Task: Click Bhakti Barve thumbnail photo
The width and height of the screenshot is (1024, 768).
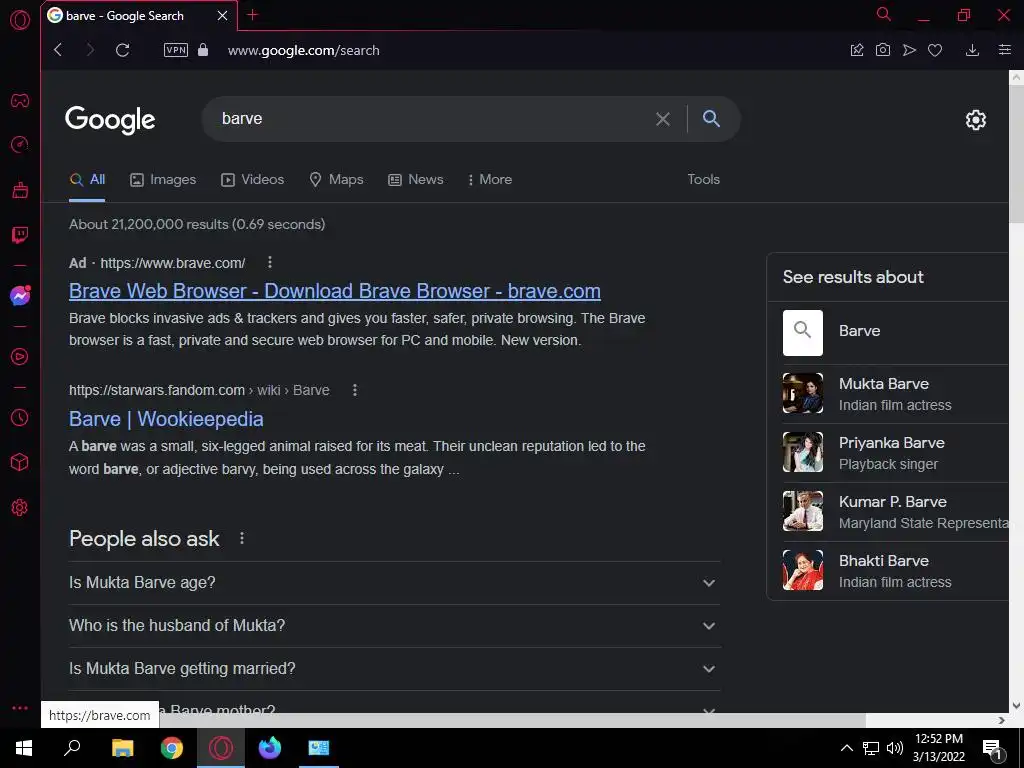Action: click(x=803, y=570)
